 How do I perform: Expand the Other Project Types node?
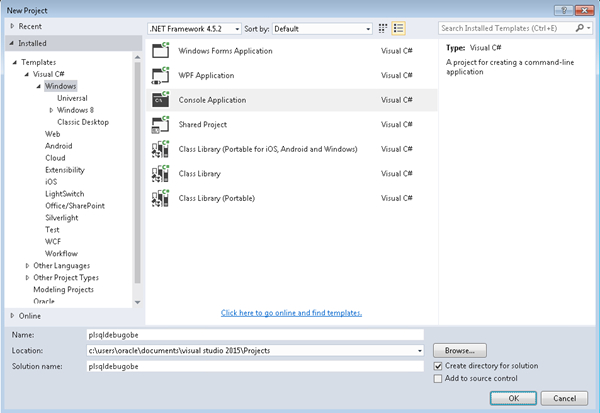(27, 278)
